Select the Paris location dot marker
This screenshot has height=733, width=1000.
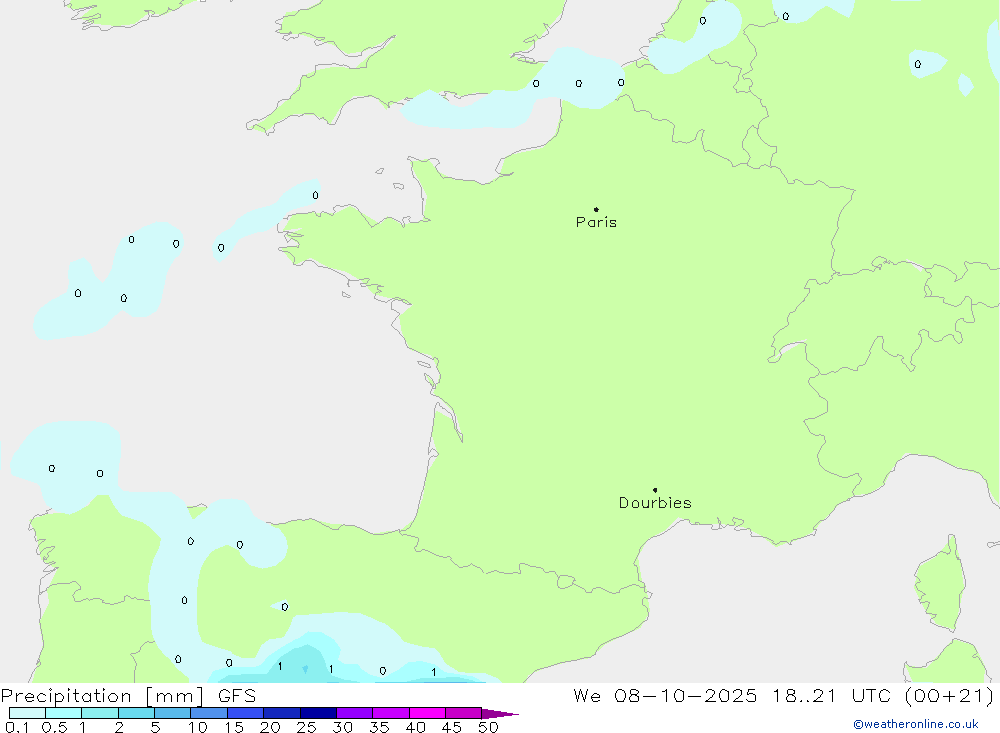pyautogui.click(x=596, y=209)
